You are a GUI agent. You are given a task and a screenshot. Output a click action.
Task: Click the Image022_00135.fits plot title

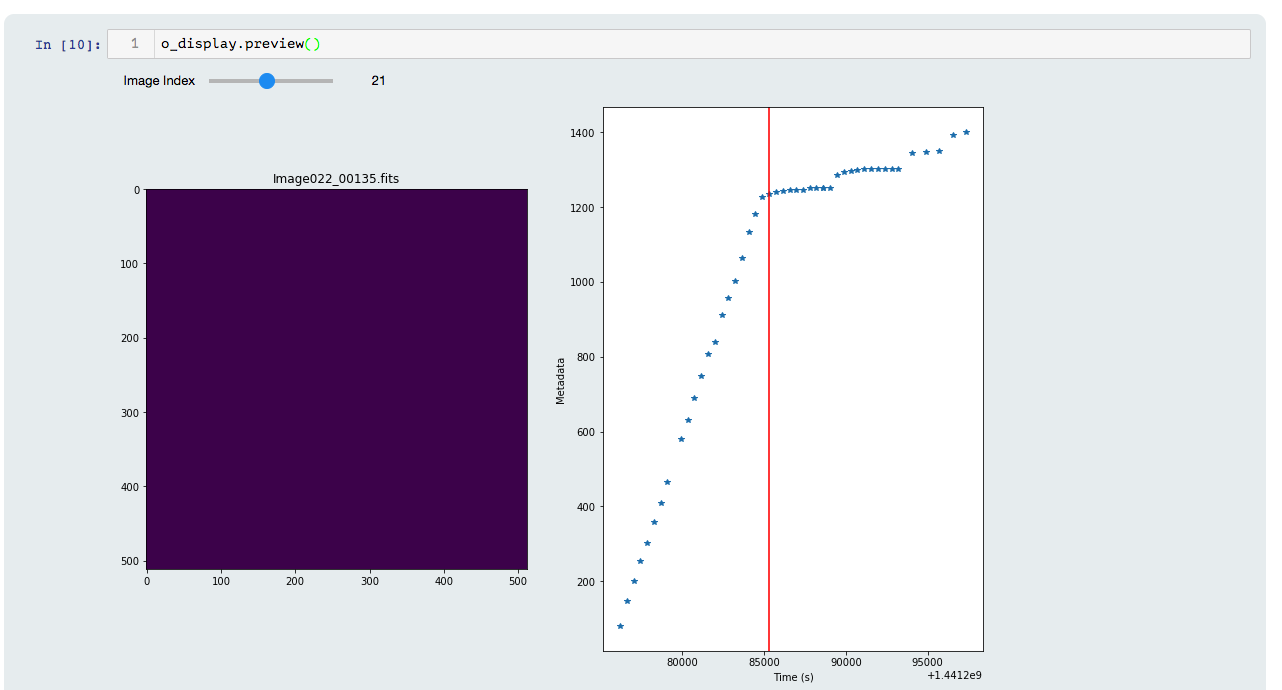click(336, 179)
